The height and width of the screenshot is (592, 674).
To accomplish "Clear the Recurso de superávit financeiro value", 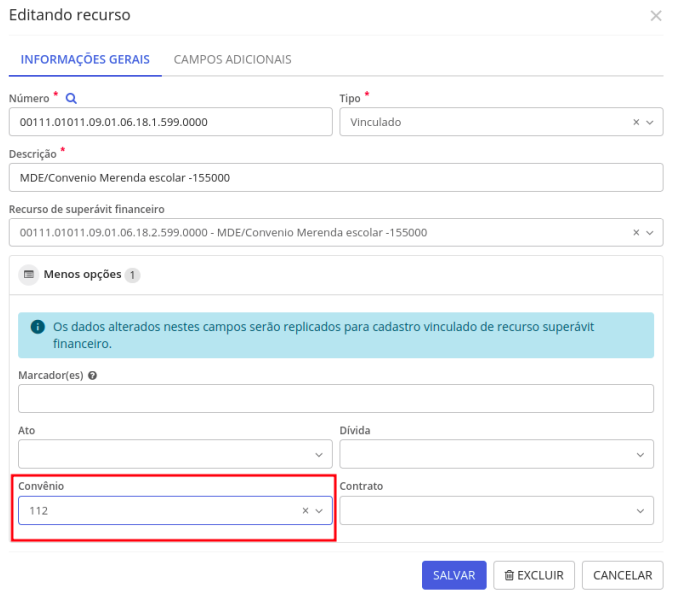I will click(636, 233).
